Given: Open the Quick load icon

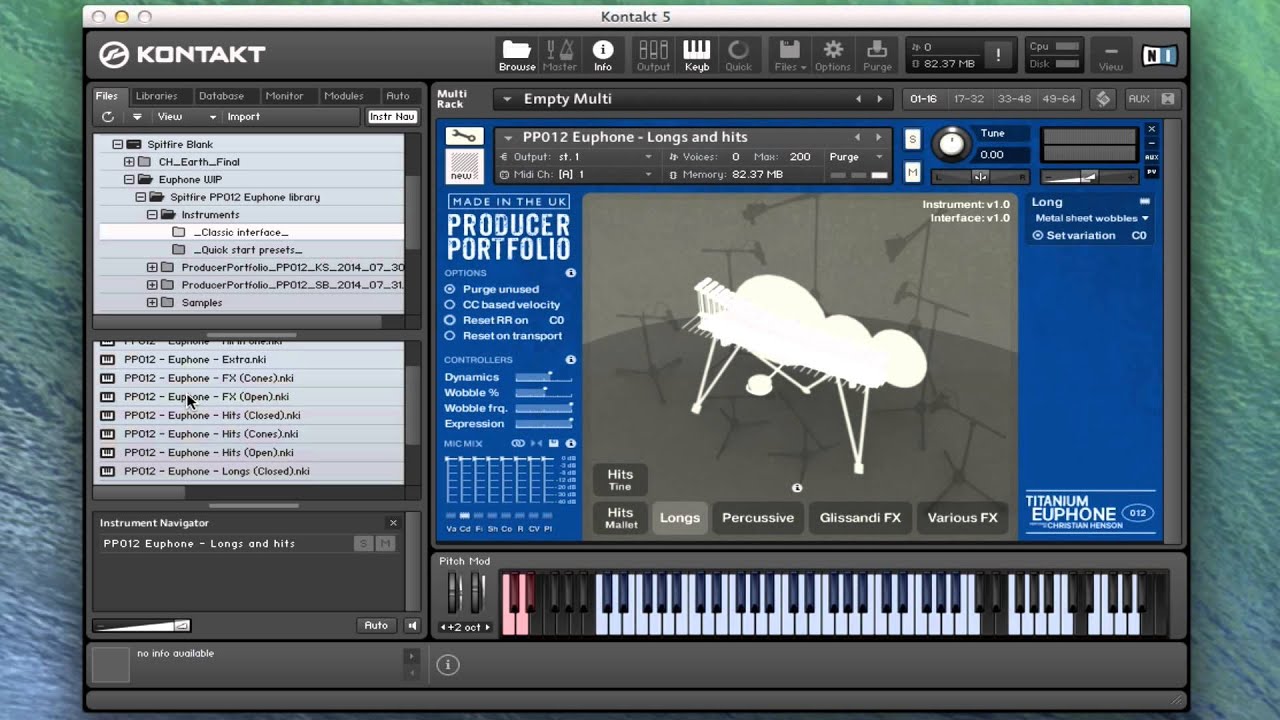Looking at the screenshot, I should point(738,56).
